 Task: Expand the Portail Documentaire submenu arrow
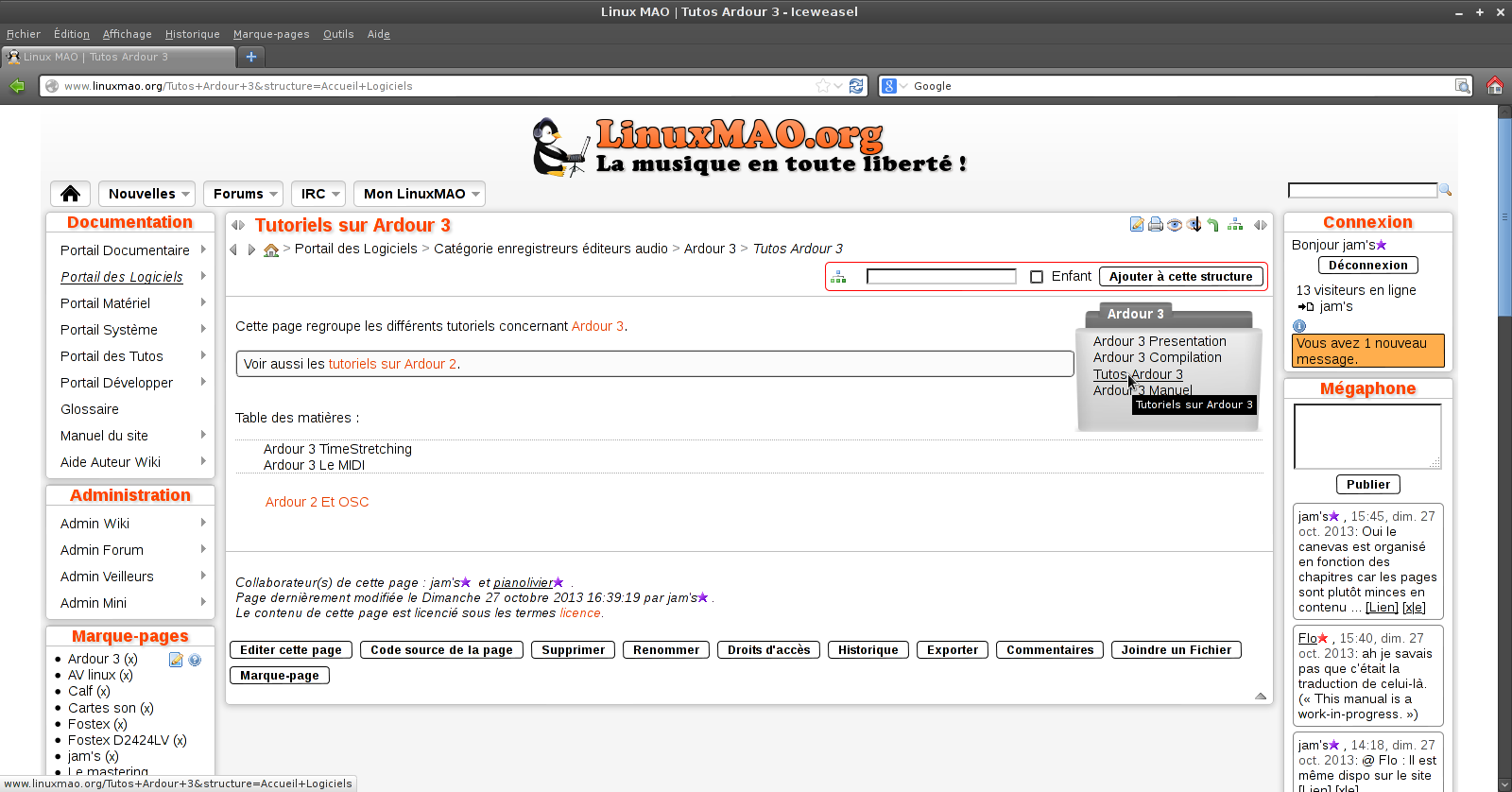point(203,250)
